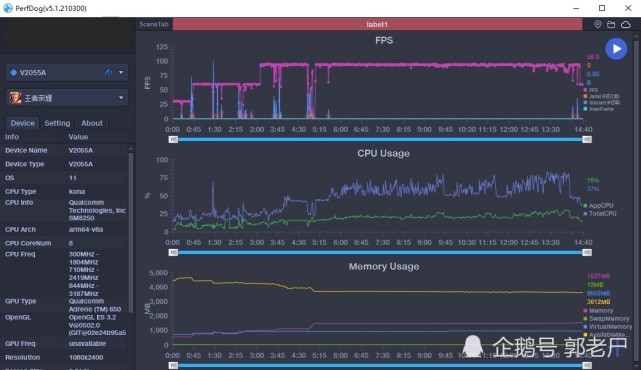Click the device info panel scrollbar
Viewport: 641px width, 370px height.
131,232
